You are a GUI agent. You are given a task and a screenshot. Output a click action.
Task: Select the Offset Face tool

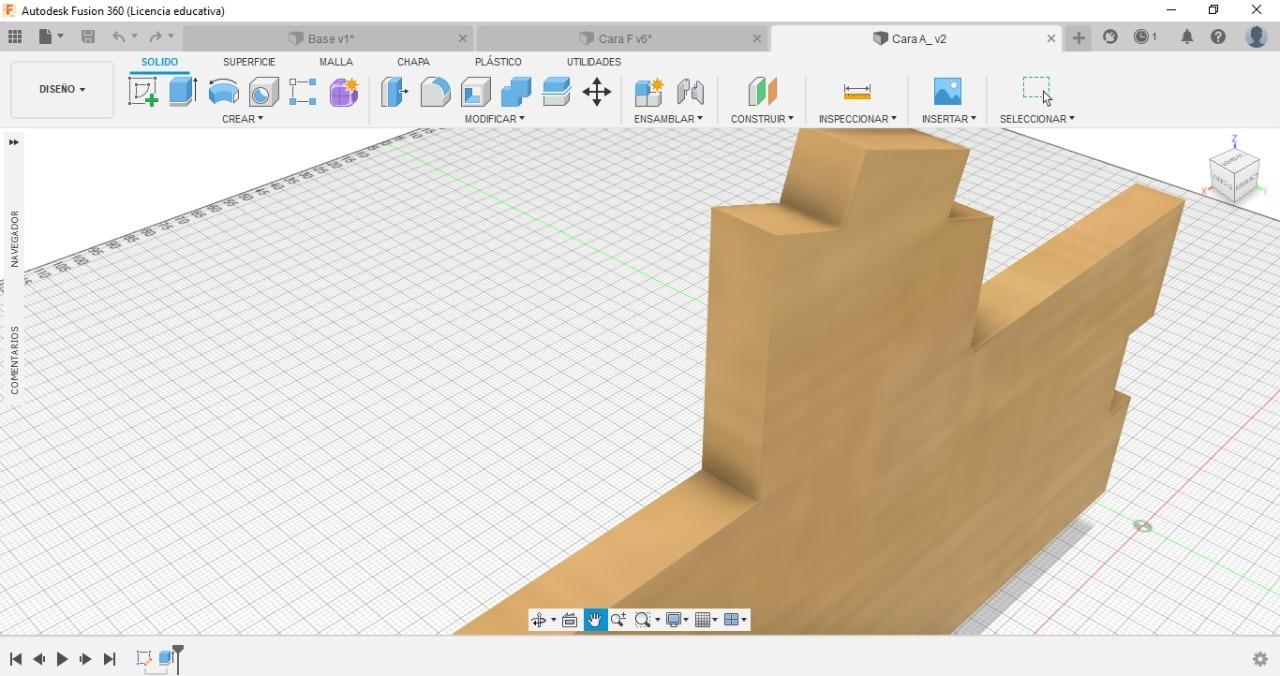click(556, 92)
